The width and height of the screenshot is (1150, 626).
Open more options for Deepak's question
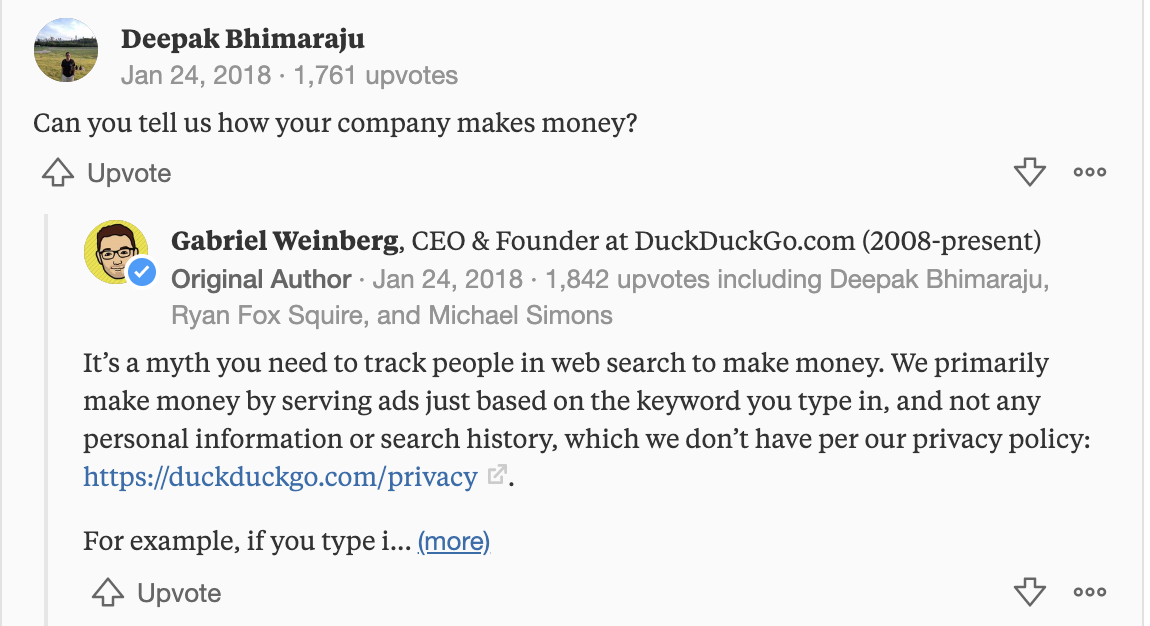(x=1089, y=172)
